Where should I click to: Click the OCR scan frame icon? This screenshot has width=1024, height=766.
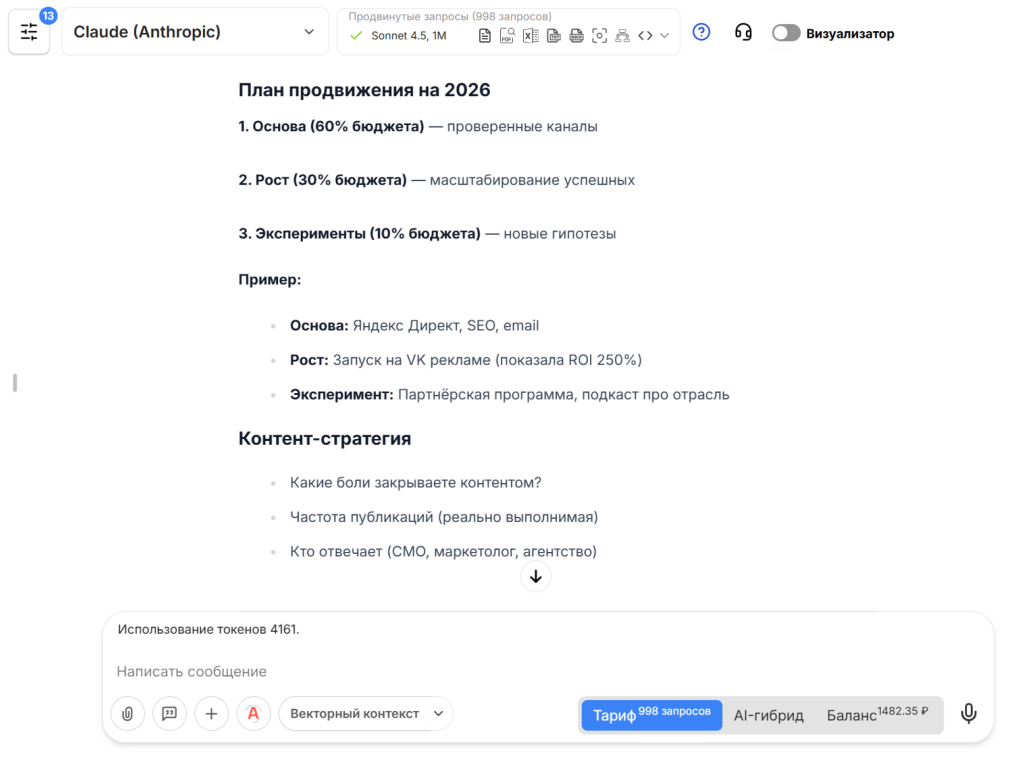599,34
